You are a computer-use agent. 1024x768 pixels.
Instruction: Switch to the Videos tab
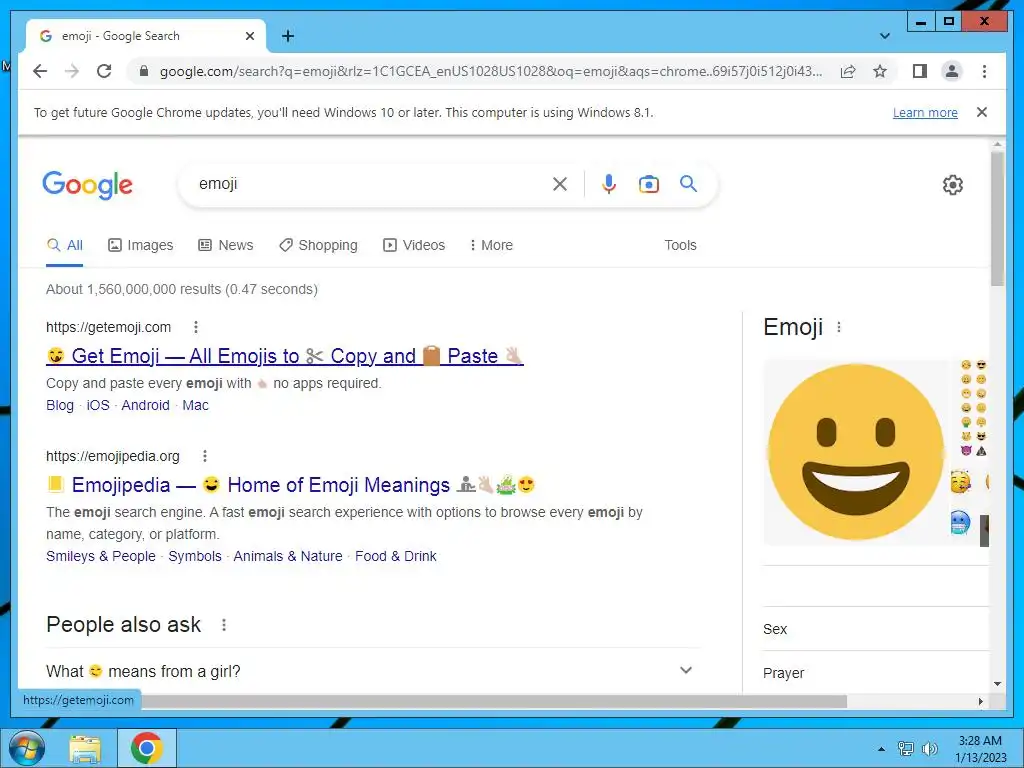(414, 246)
